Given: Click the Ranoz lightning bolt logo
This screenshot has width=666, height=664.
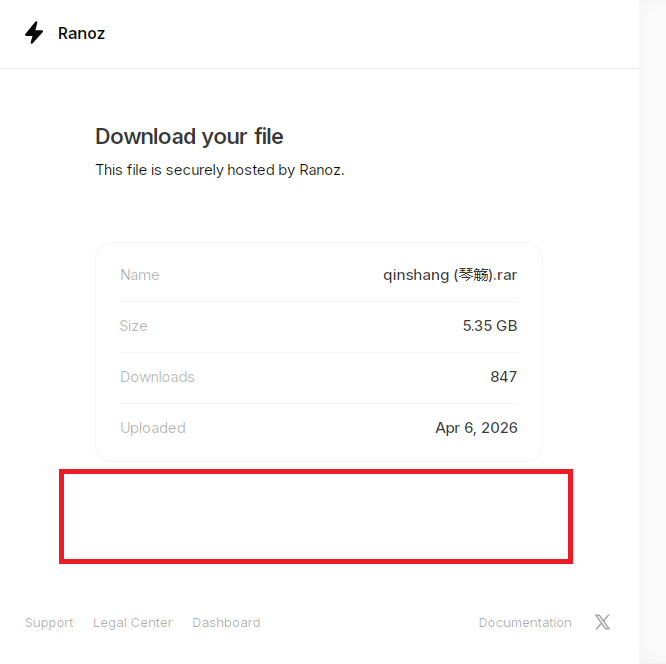Looking at the screenshot, I should pos(34,33).
